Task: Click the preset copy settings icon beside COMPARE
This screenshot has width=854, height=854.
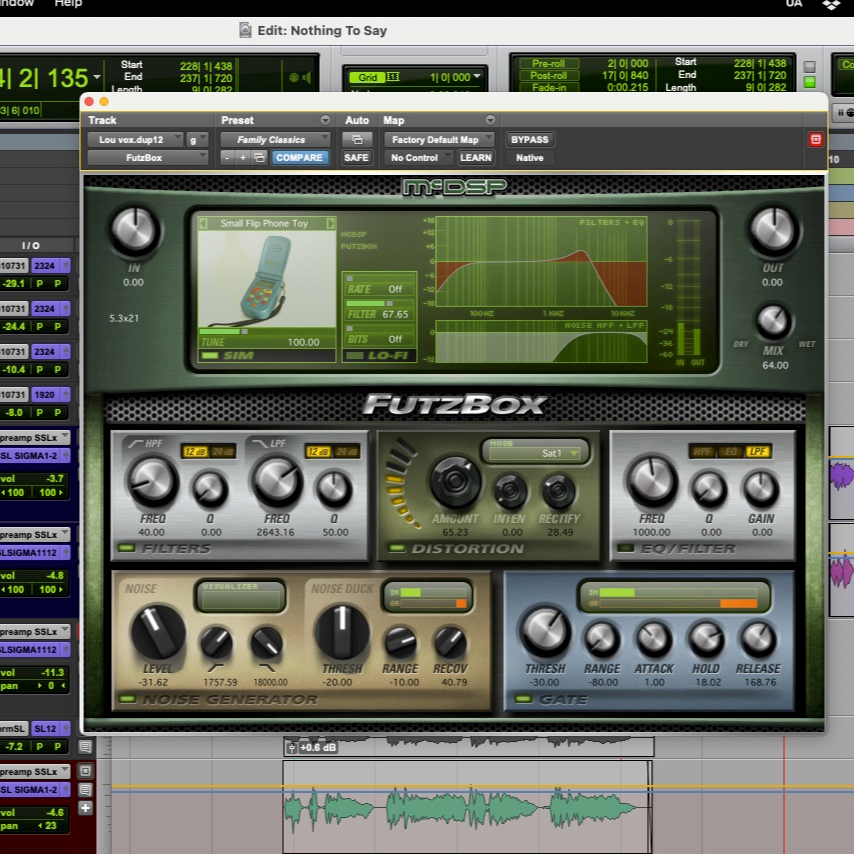Action: tap(259, 157)
